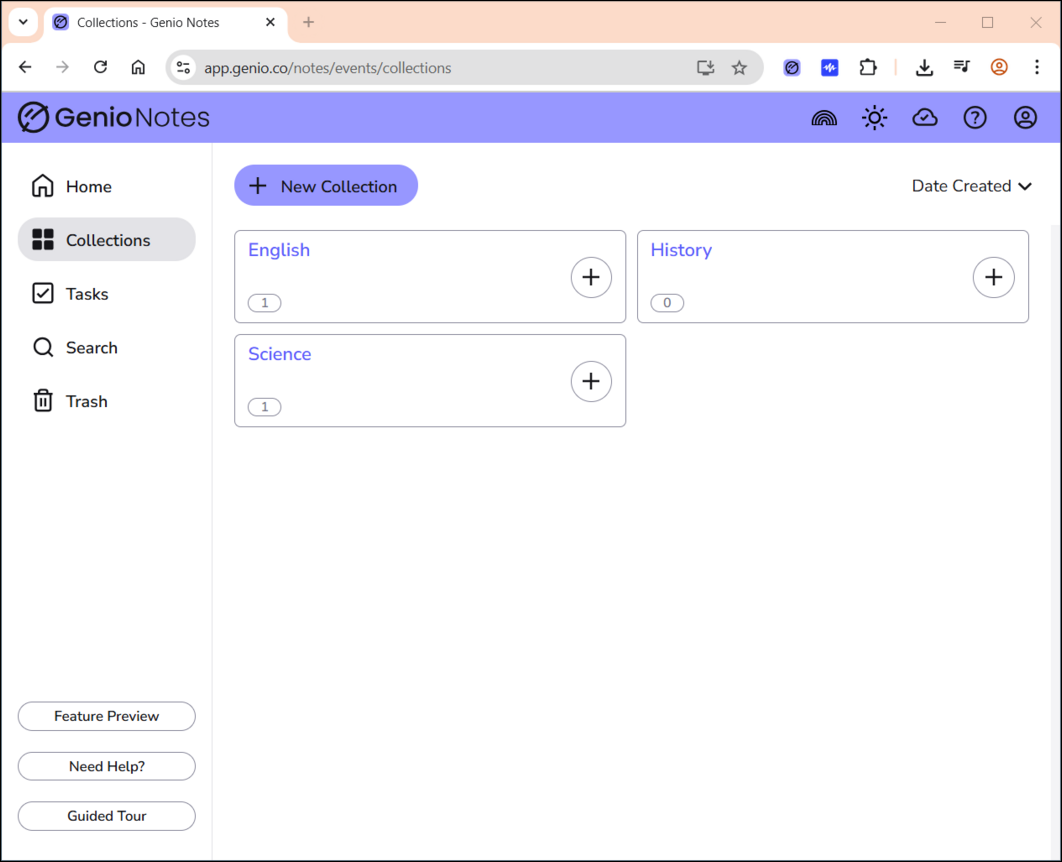
Task: Toggle light mode with sun icon
Action: point(875,118)
